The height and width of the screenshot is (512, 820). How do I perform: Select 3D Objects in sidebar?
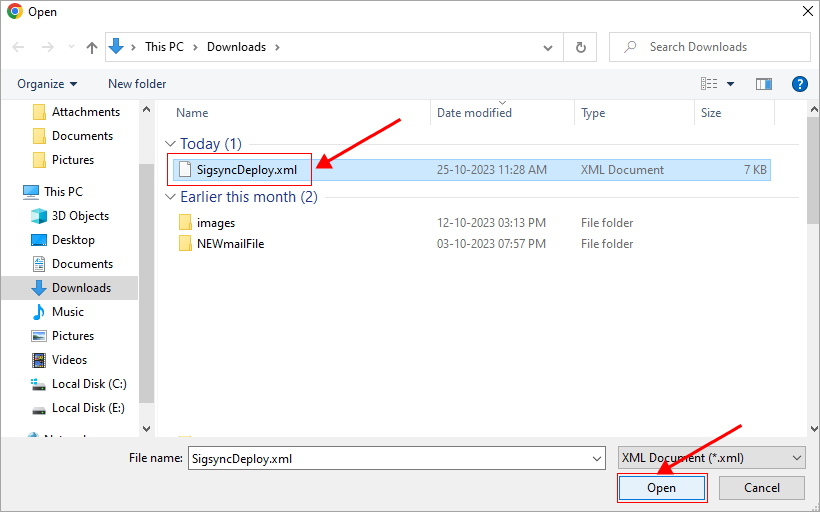80,216
